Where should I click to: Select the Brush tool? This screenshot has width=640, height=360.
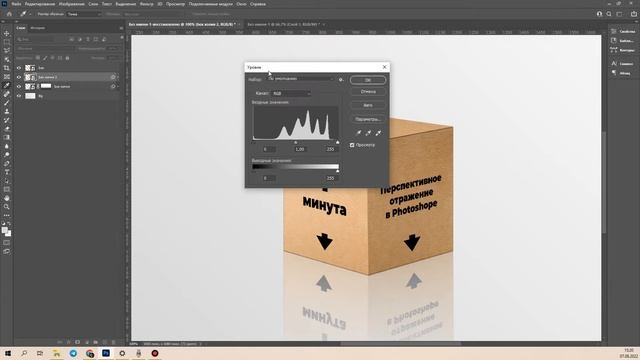pyautogui.click(x=7, y=102)
